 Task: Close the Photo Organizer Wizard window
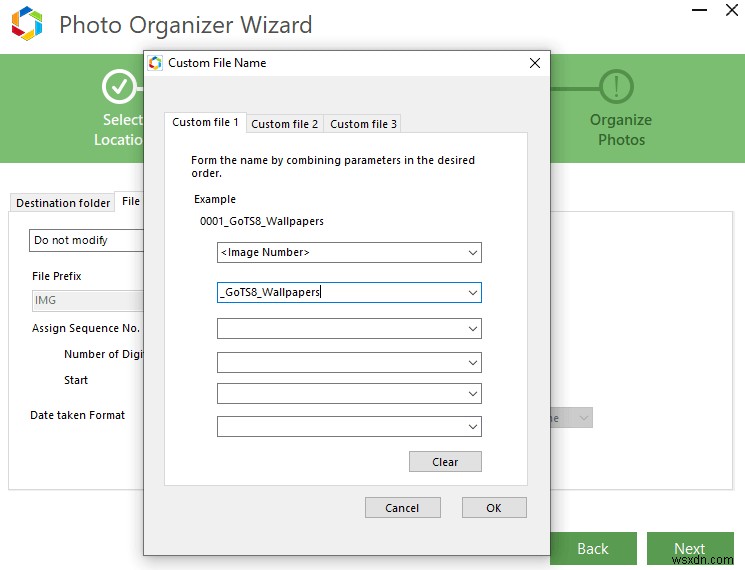click(732, 10)
